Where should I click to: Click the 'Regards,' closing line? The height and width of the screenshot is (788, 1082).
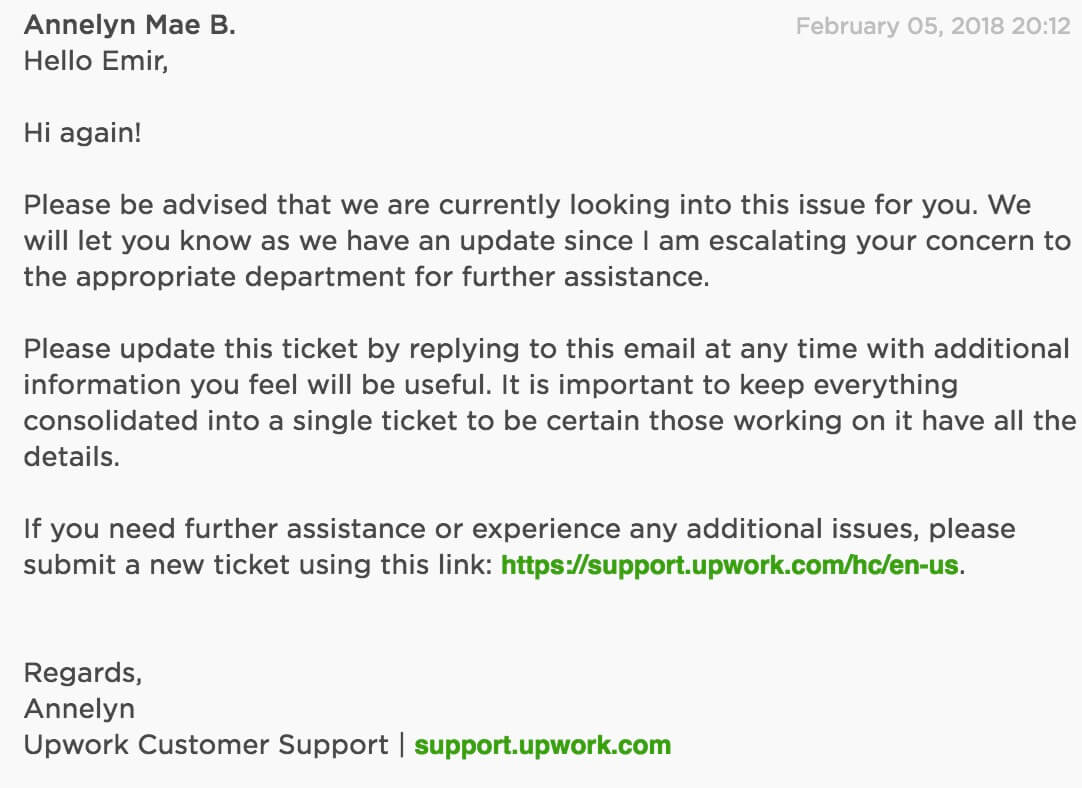click(82, 673)
